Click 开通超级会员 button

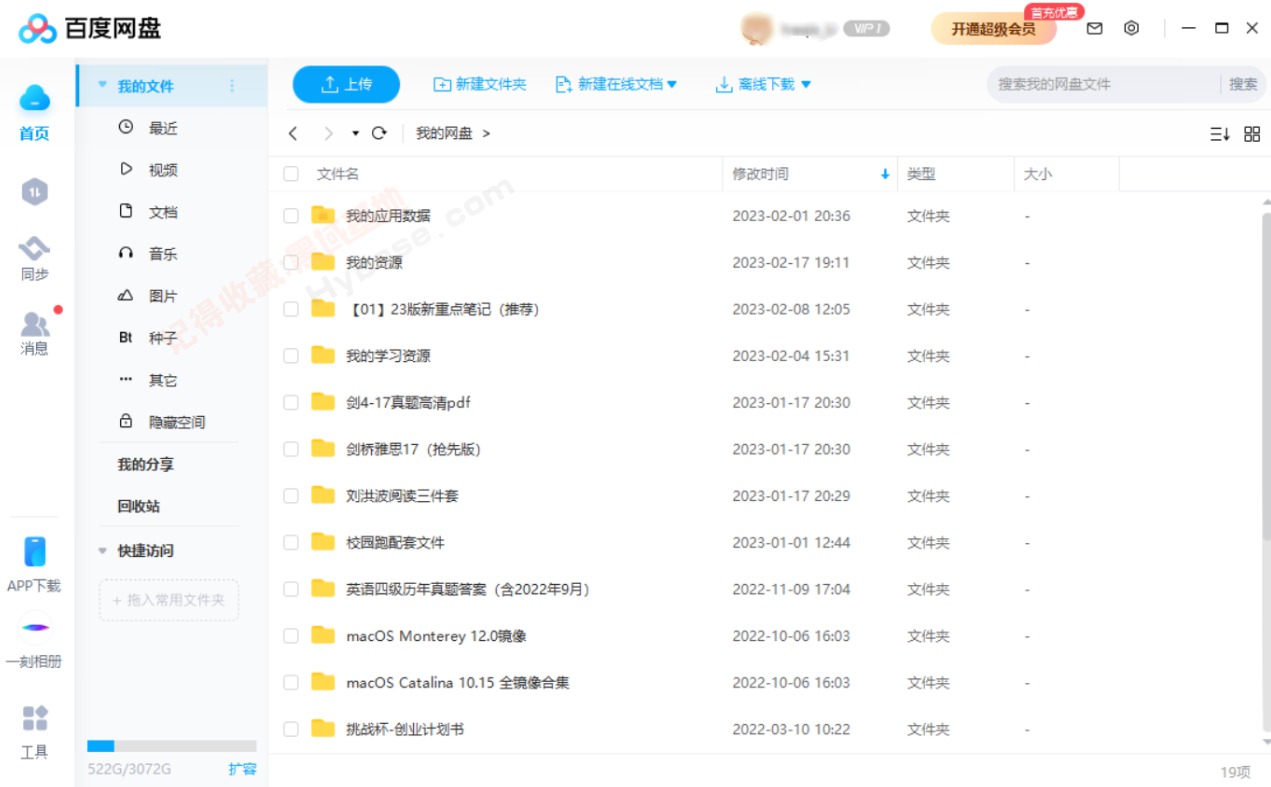tap(994, 29)
